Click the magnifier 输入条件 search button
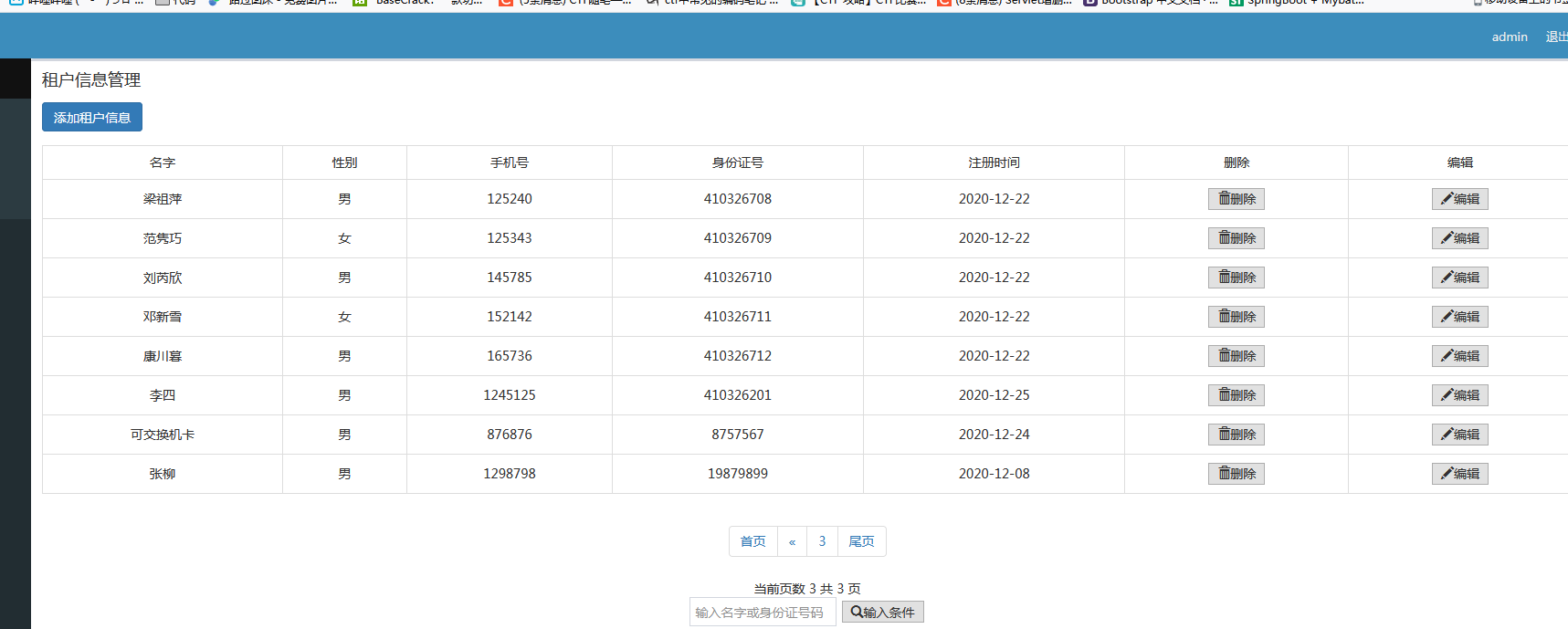Viewport: 1568px width, 629px height. coord(882,612)
